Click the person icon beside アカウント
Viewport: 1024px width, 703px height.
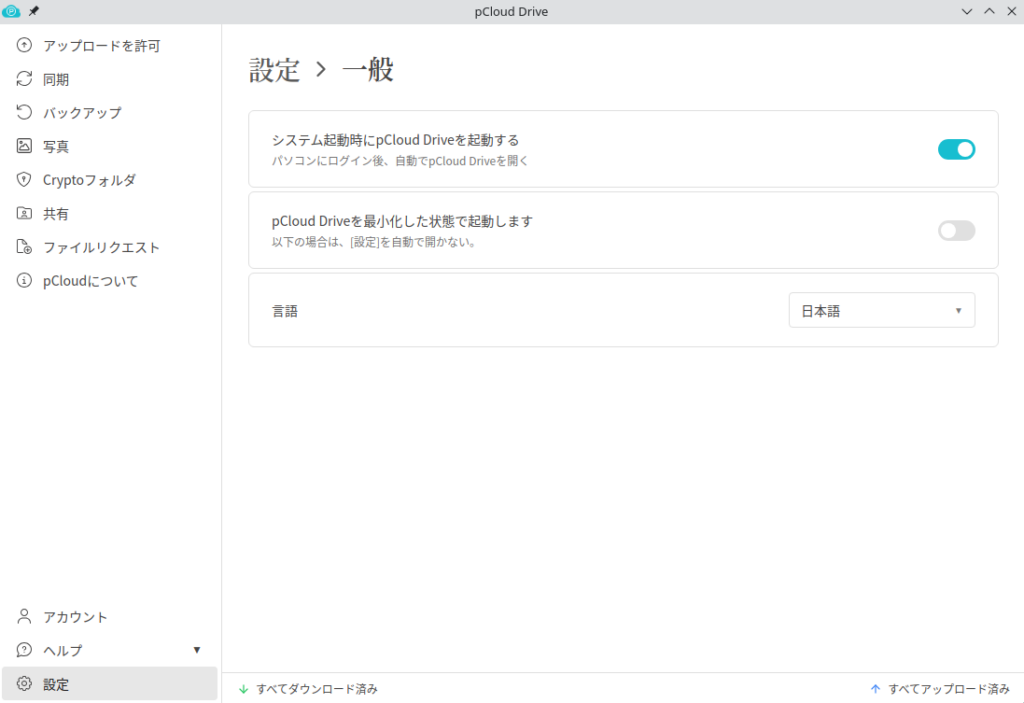click(25, 617)
